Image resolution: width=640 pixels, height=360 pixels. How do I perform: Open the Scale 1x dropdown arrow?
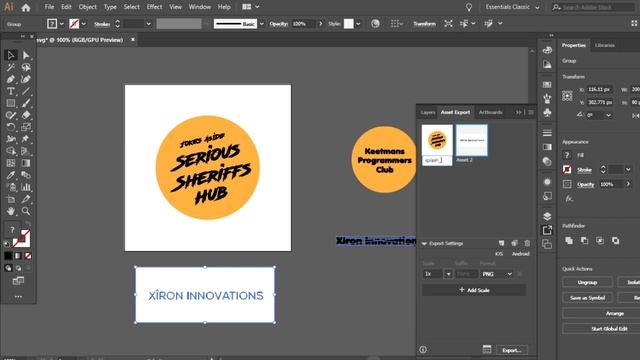click(x=448, y=274)
